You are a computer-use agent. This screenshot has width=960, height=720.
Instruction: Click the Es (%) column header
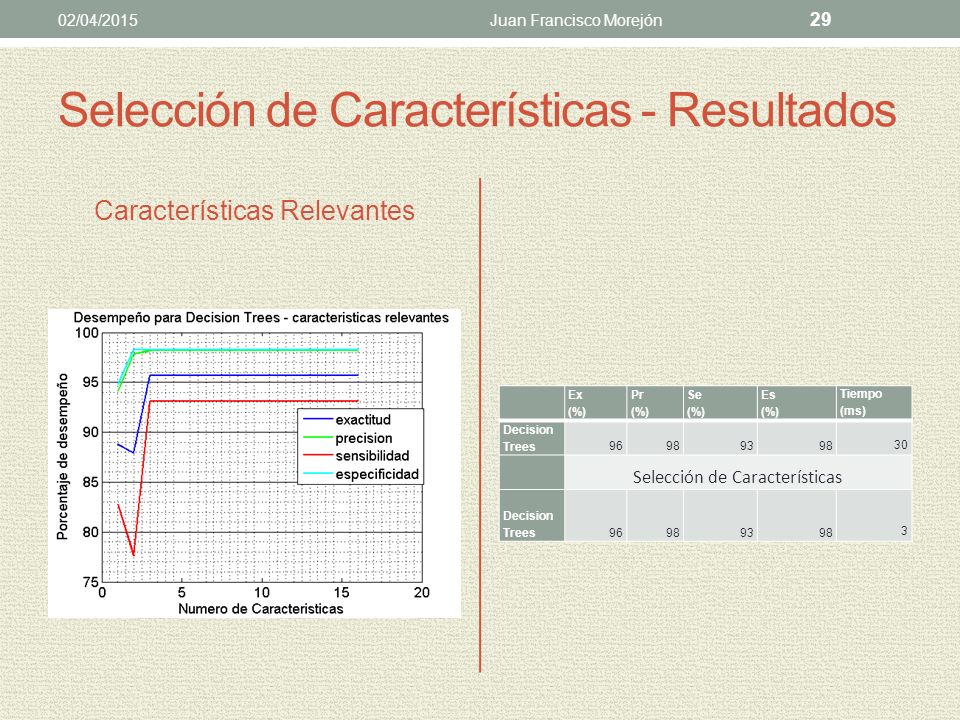tap(797, 403)
